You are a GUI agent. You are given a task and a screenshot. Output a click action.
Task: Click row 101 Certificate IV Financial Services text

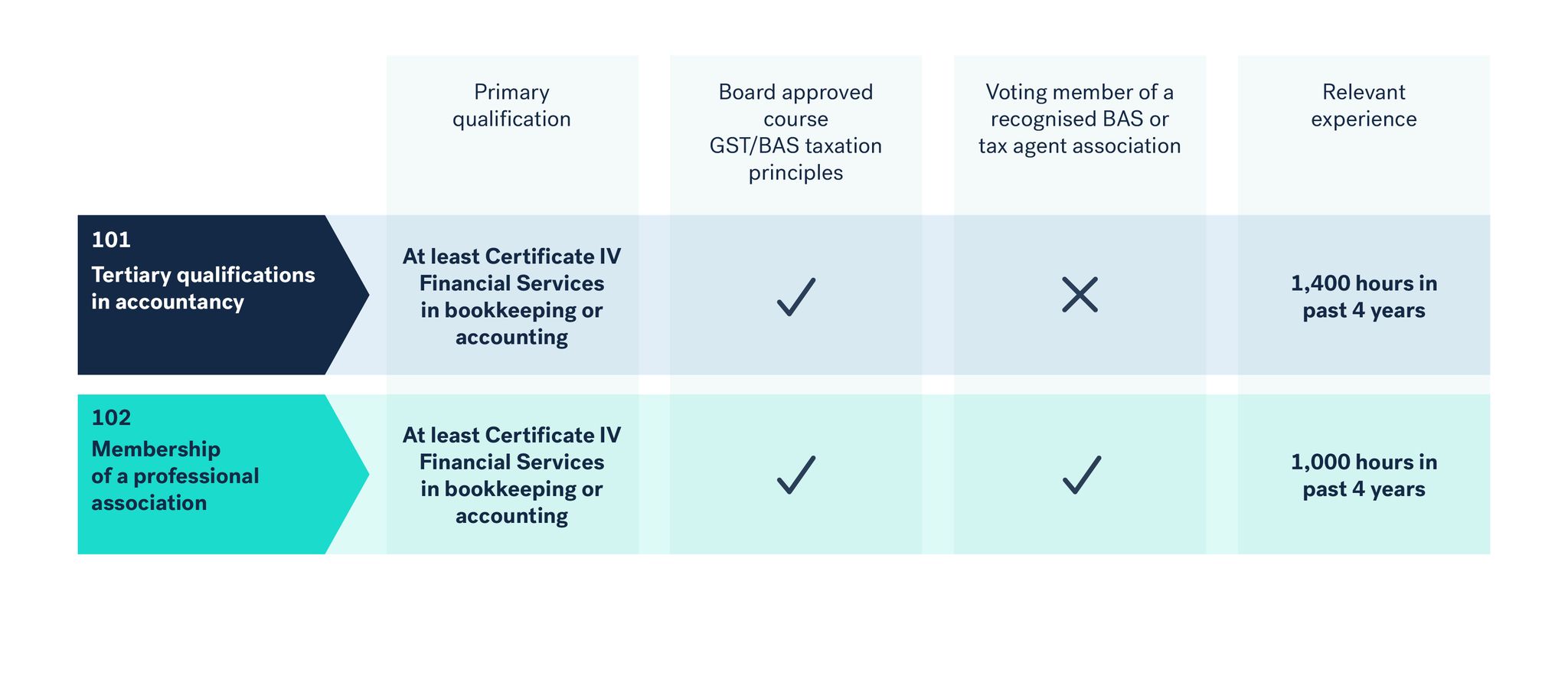(x=511, y=296)
